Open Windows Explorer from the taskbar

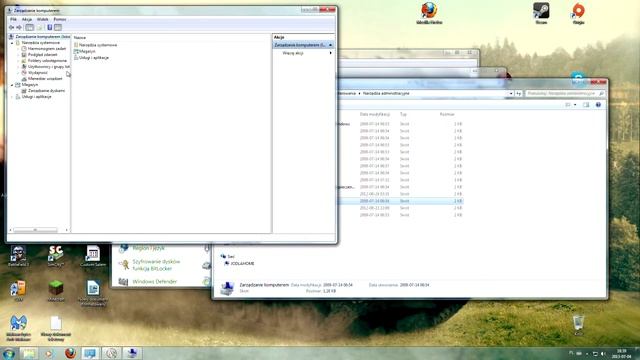tap(29, 353)
